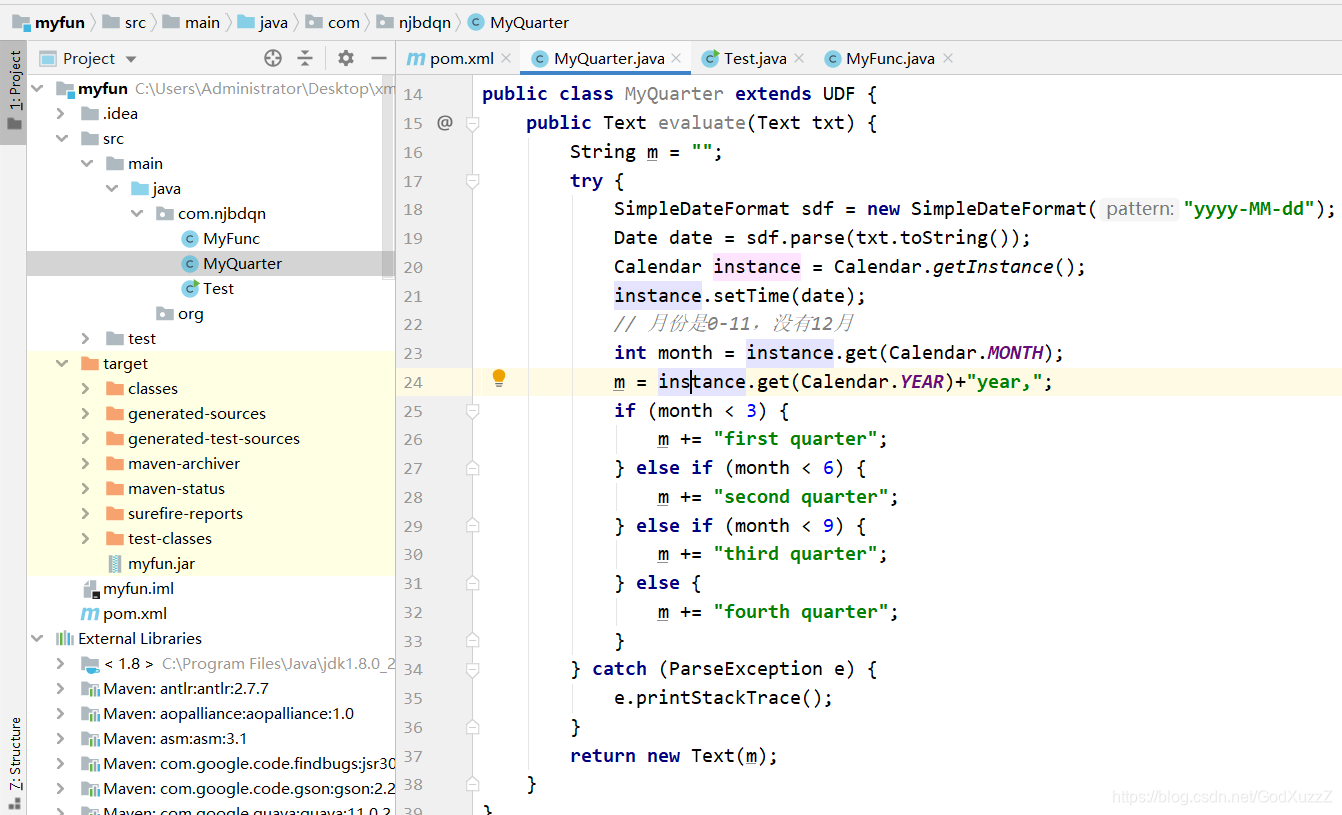Collapse the myfun project root node
Image resolution: width=1342 pixels, height=815 pixels.
[37, 88]
